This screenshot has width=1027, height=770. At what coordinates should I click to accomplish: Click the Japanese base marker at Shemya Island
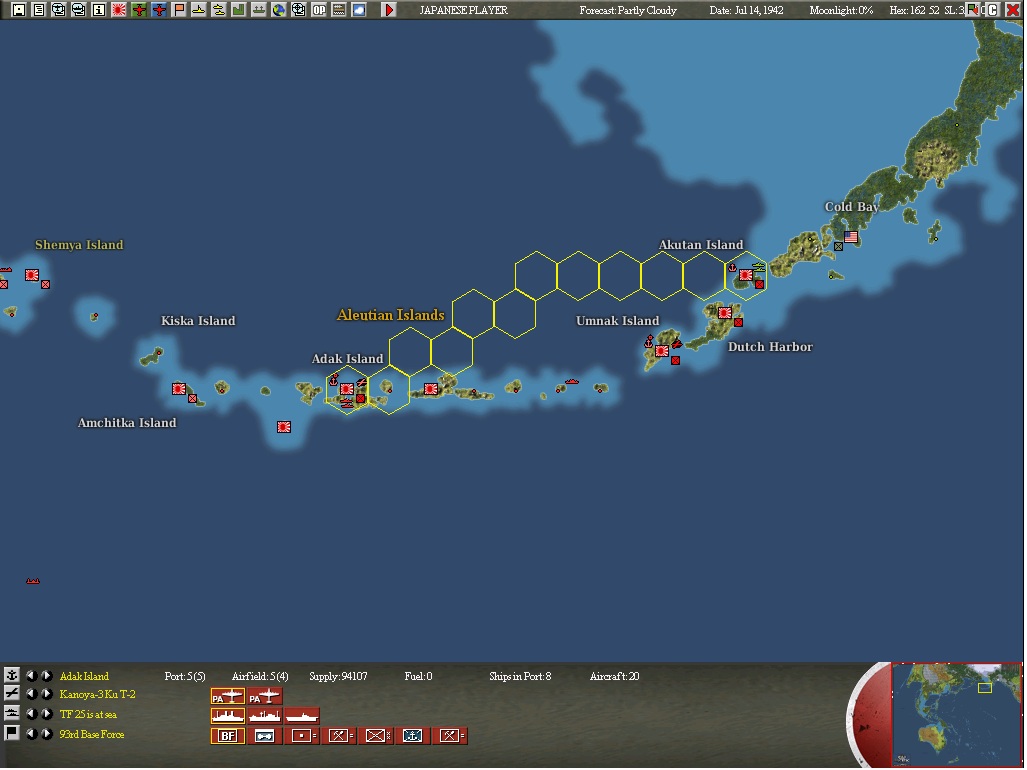[x=32, y=275]
